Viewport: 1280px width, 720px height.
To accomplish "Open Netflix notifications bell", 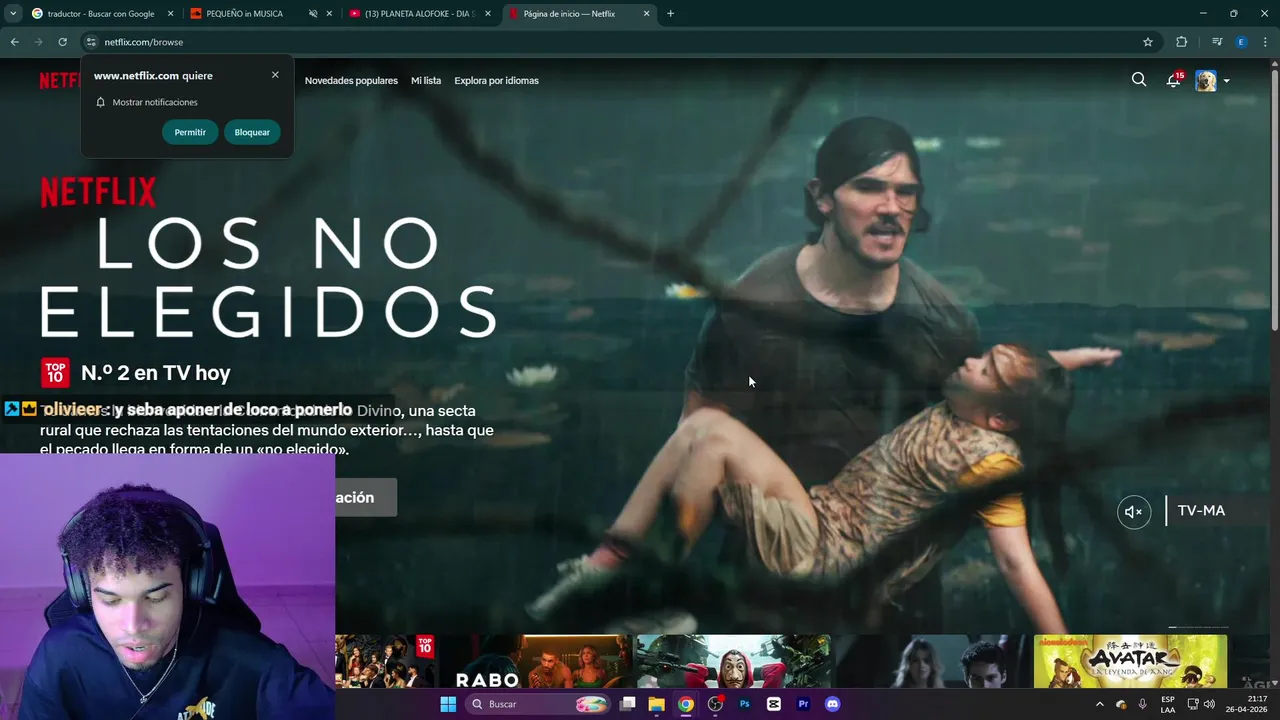I will (1173, 80).
